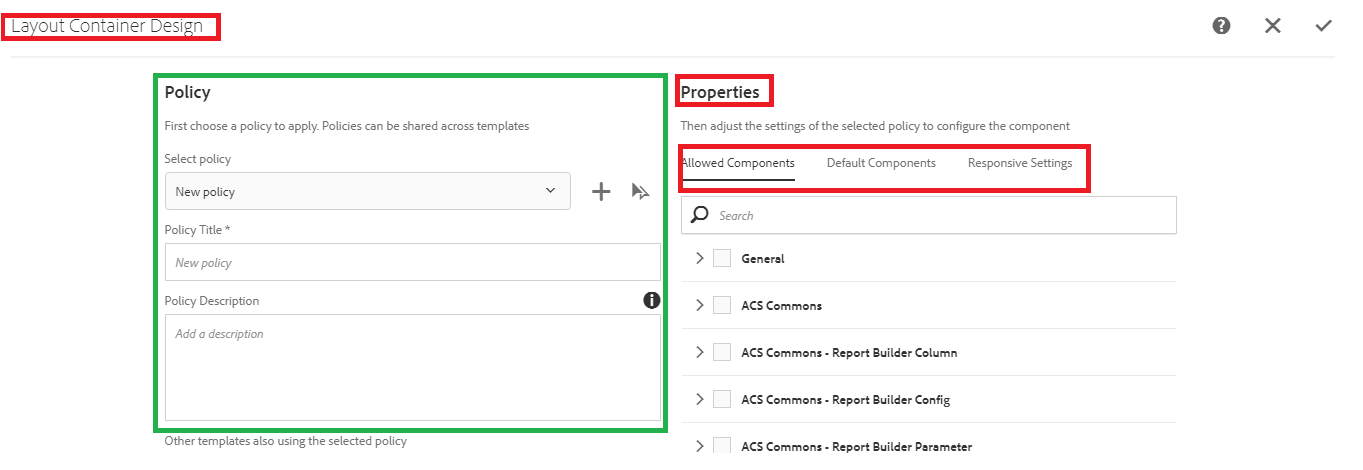Screen dimensions: 1363x470
Task: Switch to the Default Components tab
Action: (x=881, y=163)
